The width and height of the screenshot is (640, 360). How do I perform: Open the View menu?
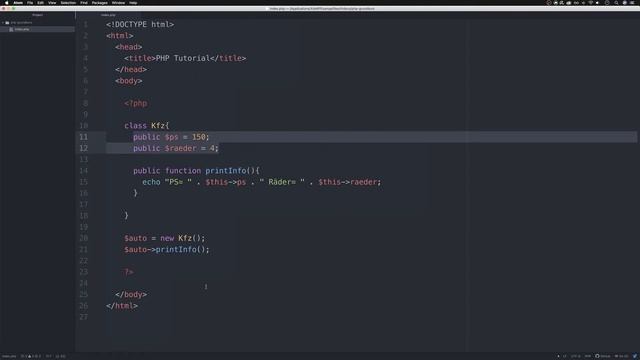click(x=52, y=2)
